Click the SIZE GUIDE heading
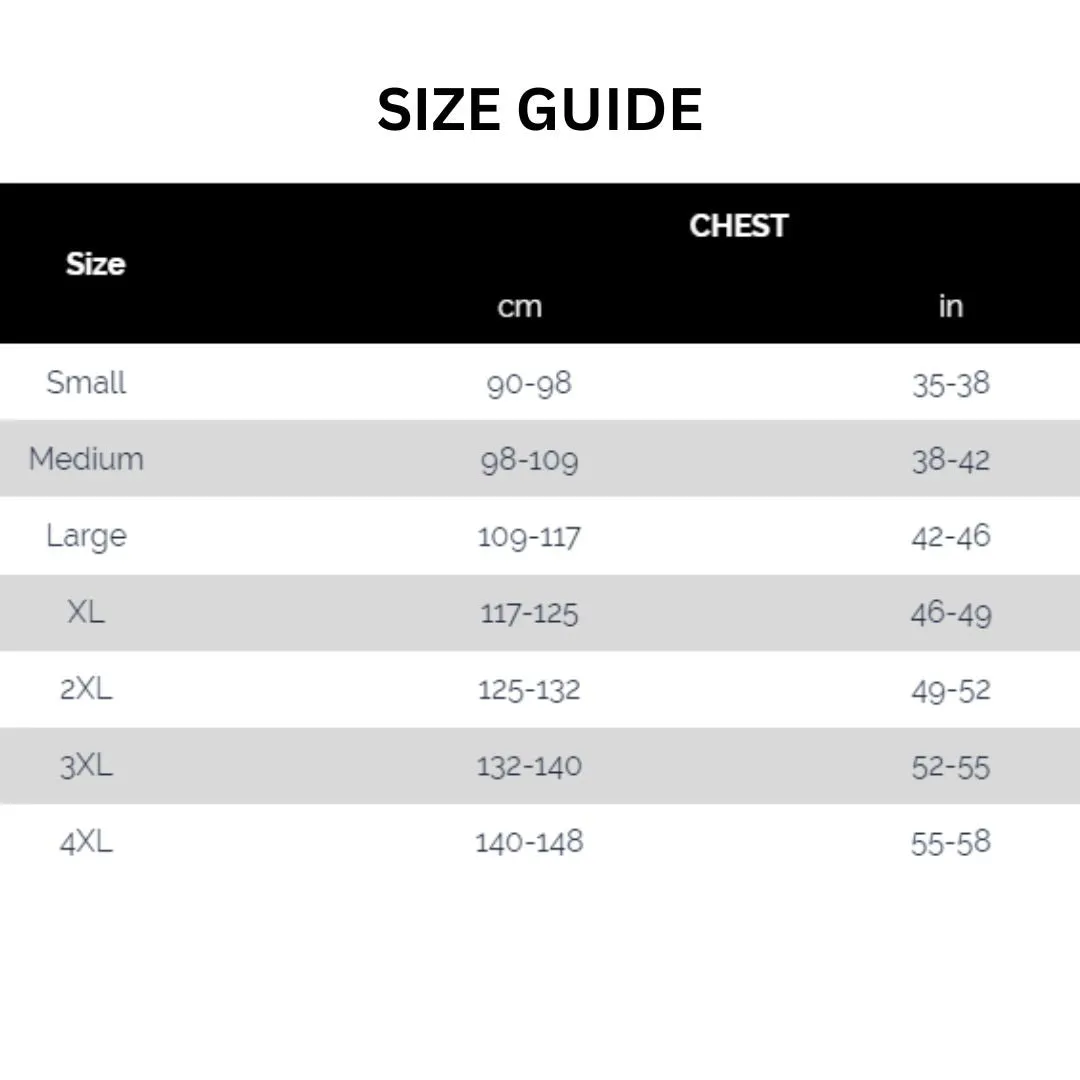Viewport: 1080px width, 1080px height. tap(540, 109)
